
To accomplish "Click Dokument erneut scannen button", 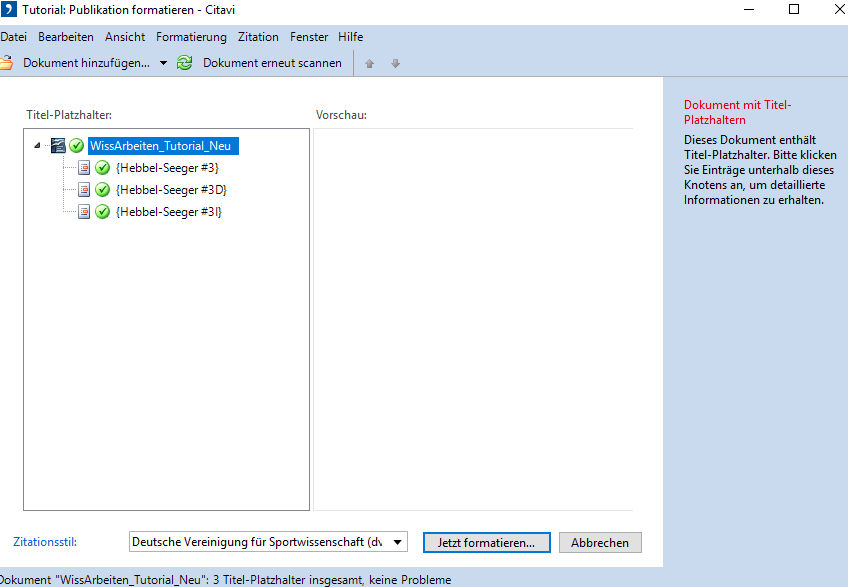I will pos(272,63).
